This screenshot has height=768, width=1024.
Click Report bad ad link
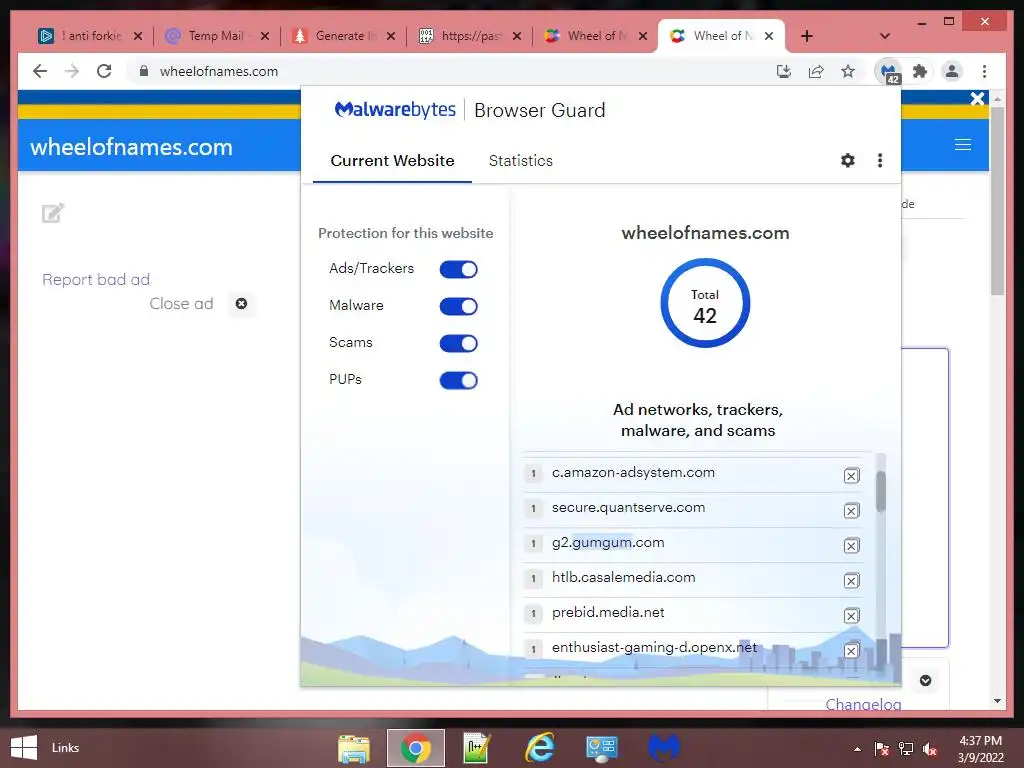96,280
